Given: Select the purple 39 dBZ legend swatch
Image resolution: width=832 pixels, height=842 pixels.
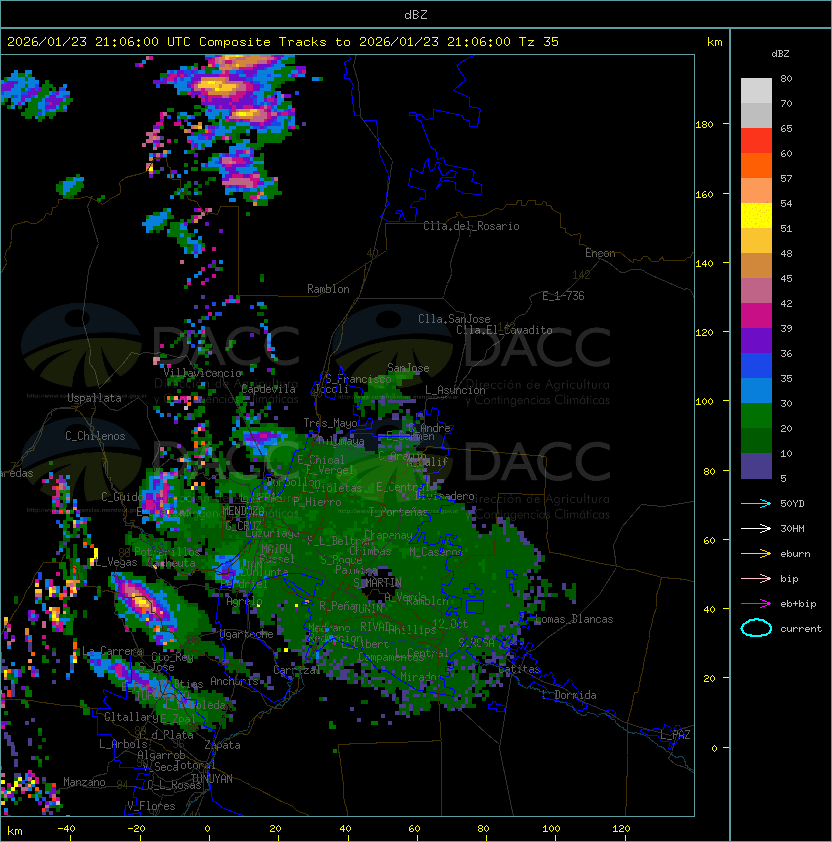Looking at the screenshot, I should (x=756, y=340).
